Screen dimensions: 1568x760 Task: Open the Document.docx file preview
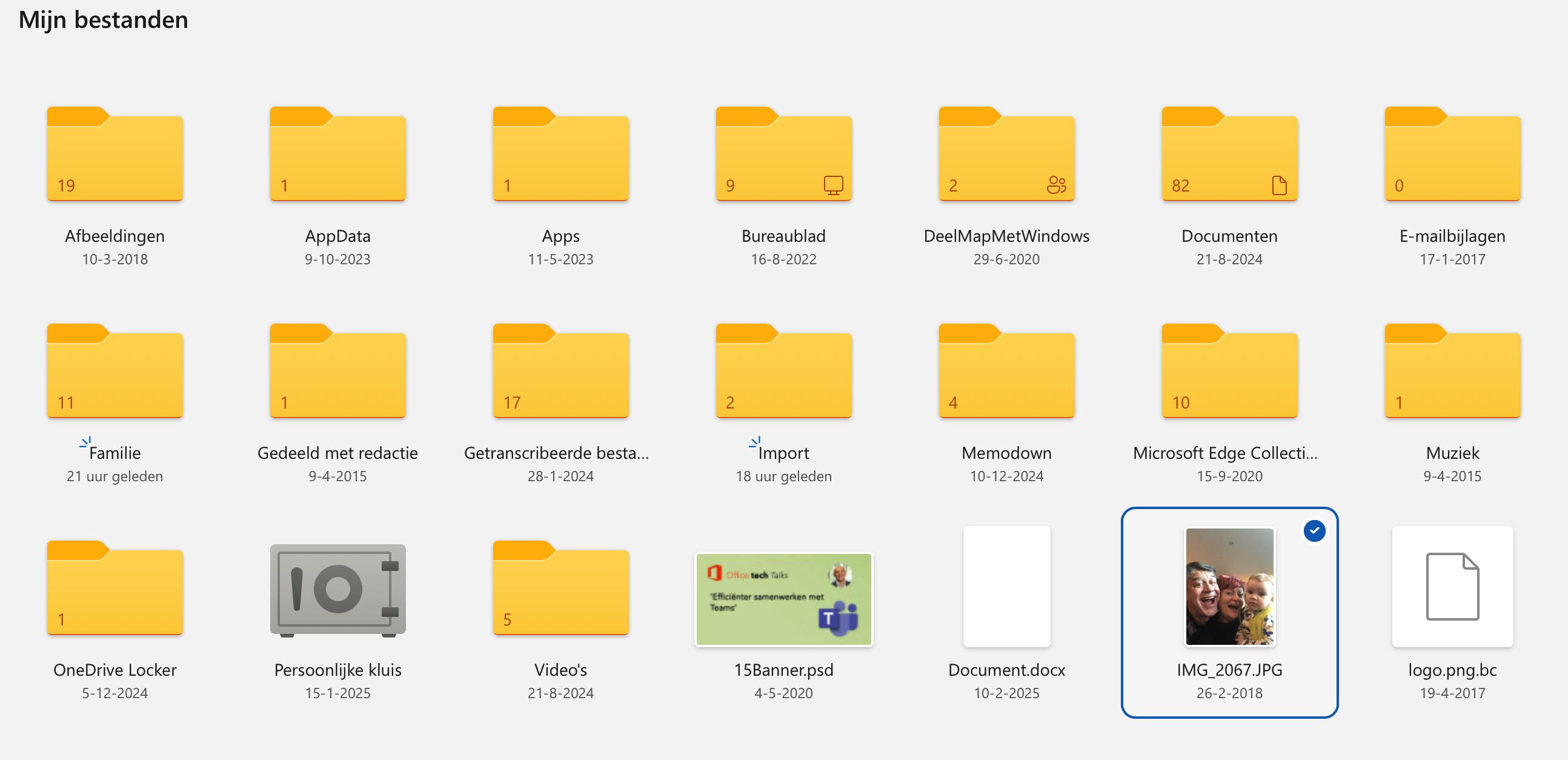[1006, 587]
